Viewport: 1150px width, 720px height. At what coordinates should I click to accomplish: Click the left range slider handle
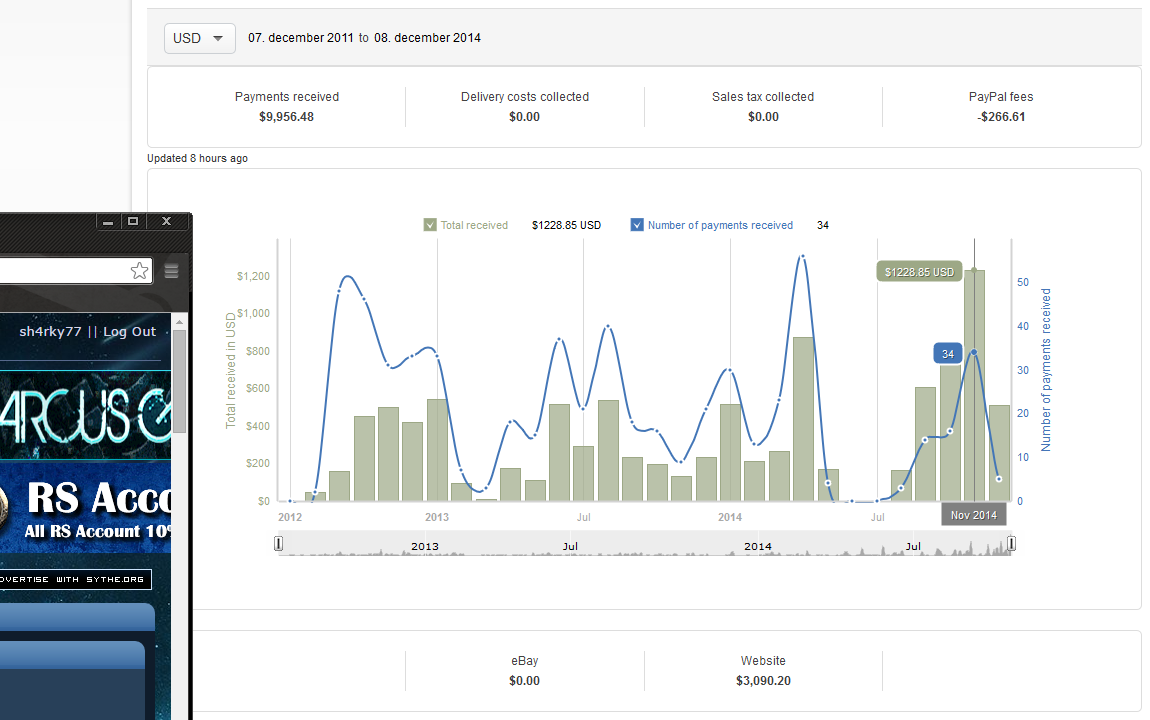click(279, 543)
